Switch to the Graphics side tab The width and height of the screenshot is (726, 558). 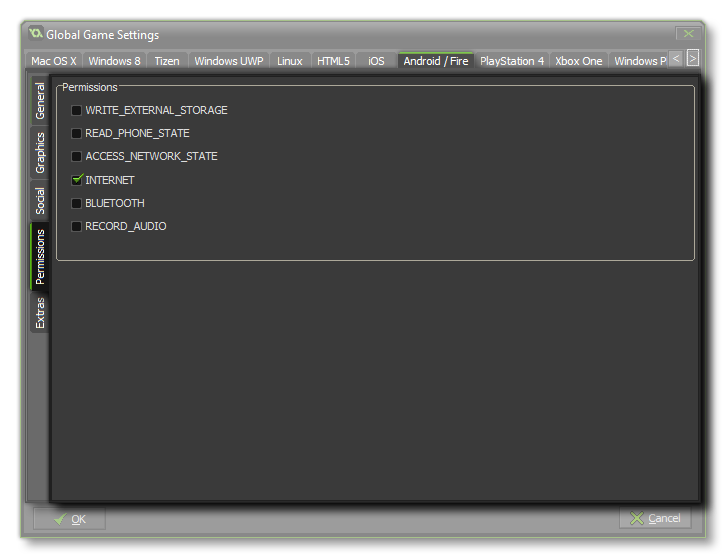pos(40,153)
